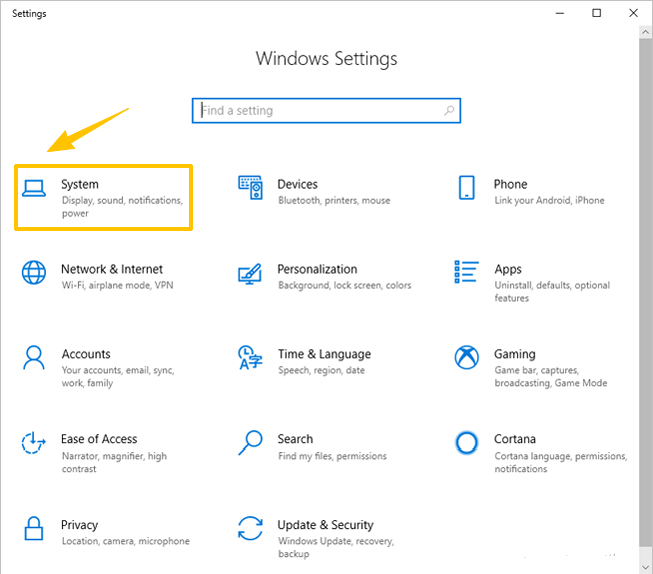Open the System settings label
Viewport: 653px width, 574px height.
point(80,184)
